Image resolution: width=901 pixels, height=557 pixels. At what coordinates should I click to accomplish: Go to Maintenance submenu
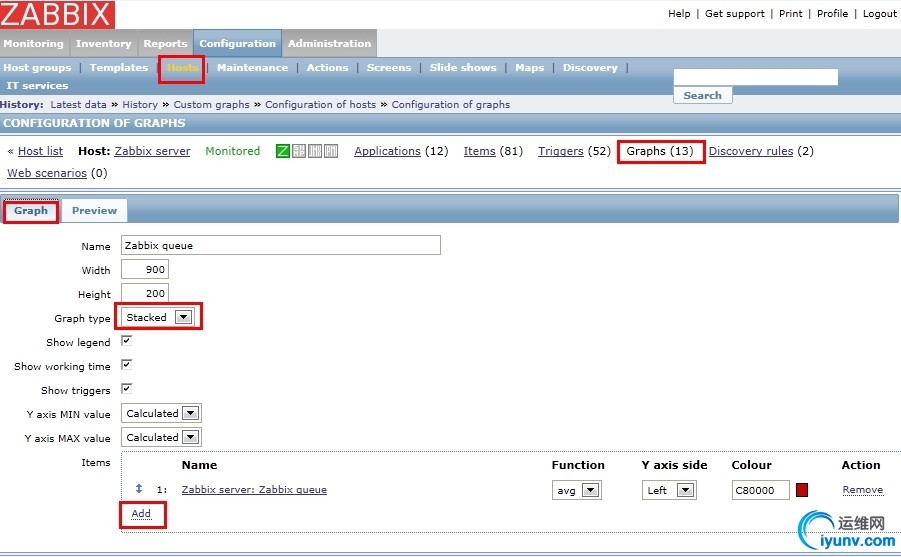point(252,68)
